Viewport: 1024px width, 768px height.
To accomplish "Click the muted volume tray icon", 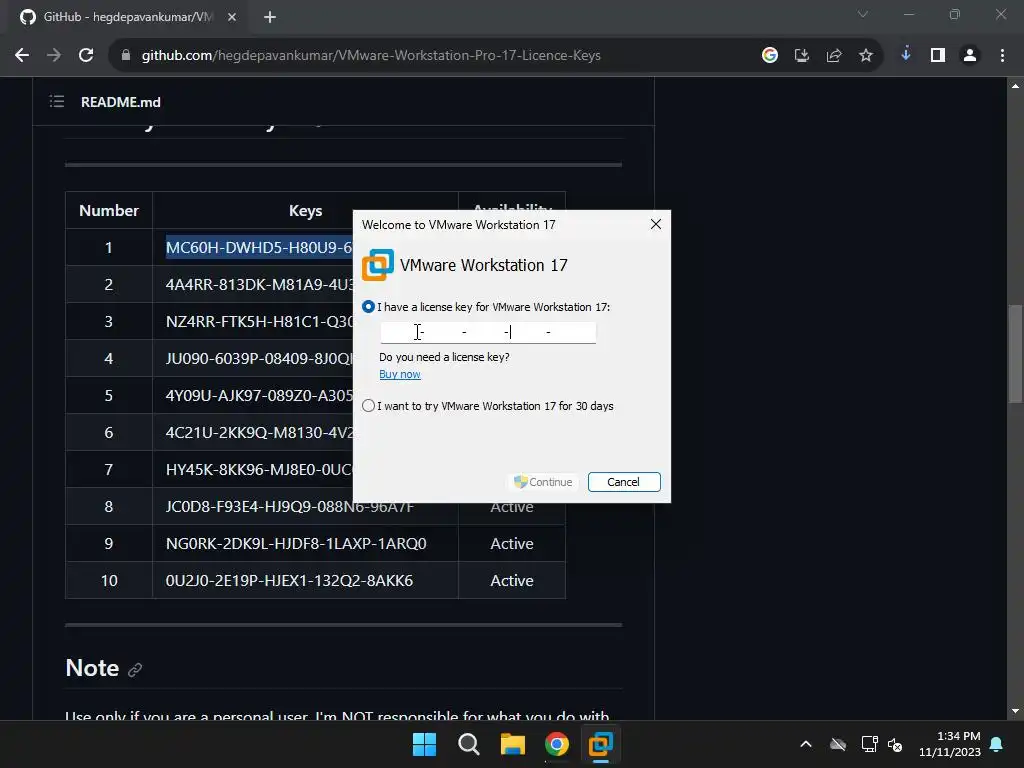I will click(895, 744).
